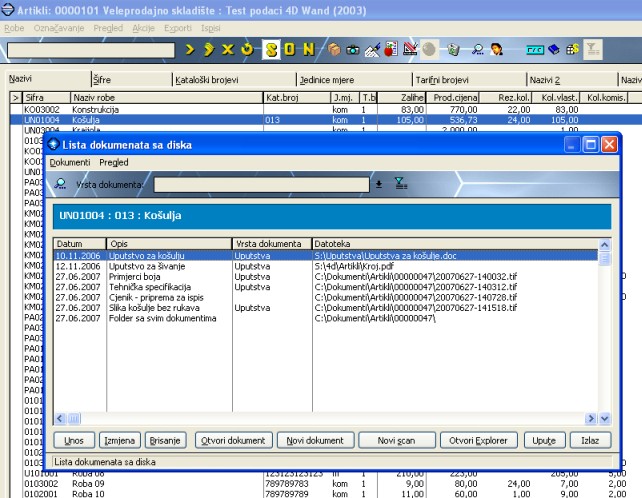
Task: Click the grey sphere toolbar icon
Action: [x=429, y=50]
